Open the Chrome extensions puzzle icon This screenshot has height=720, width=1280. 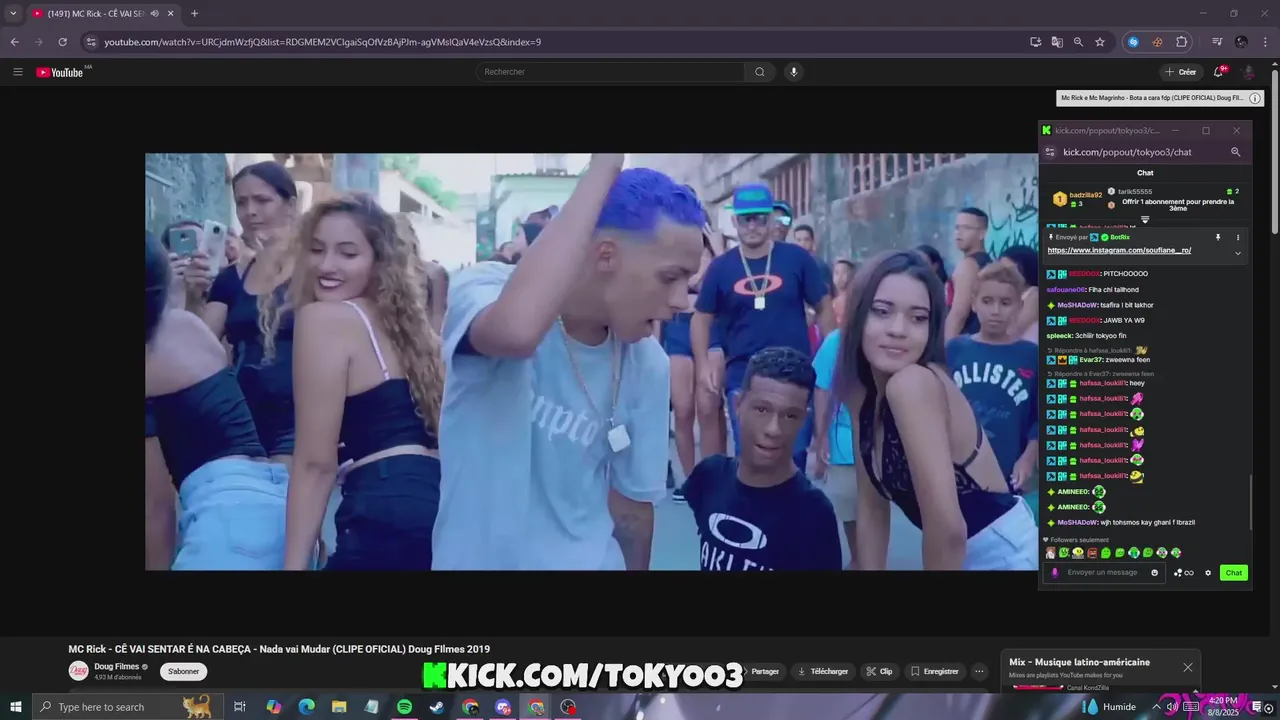(x=1181, y=42)
